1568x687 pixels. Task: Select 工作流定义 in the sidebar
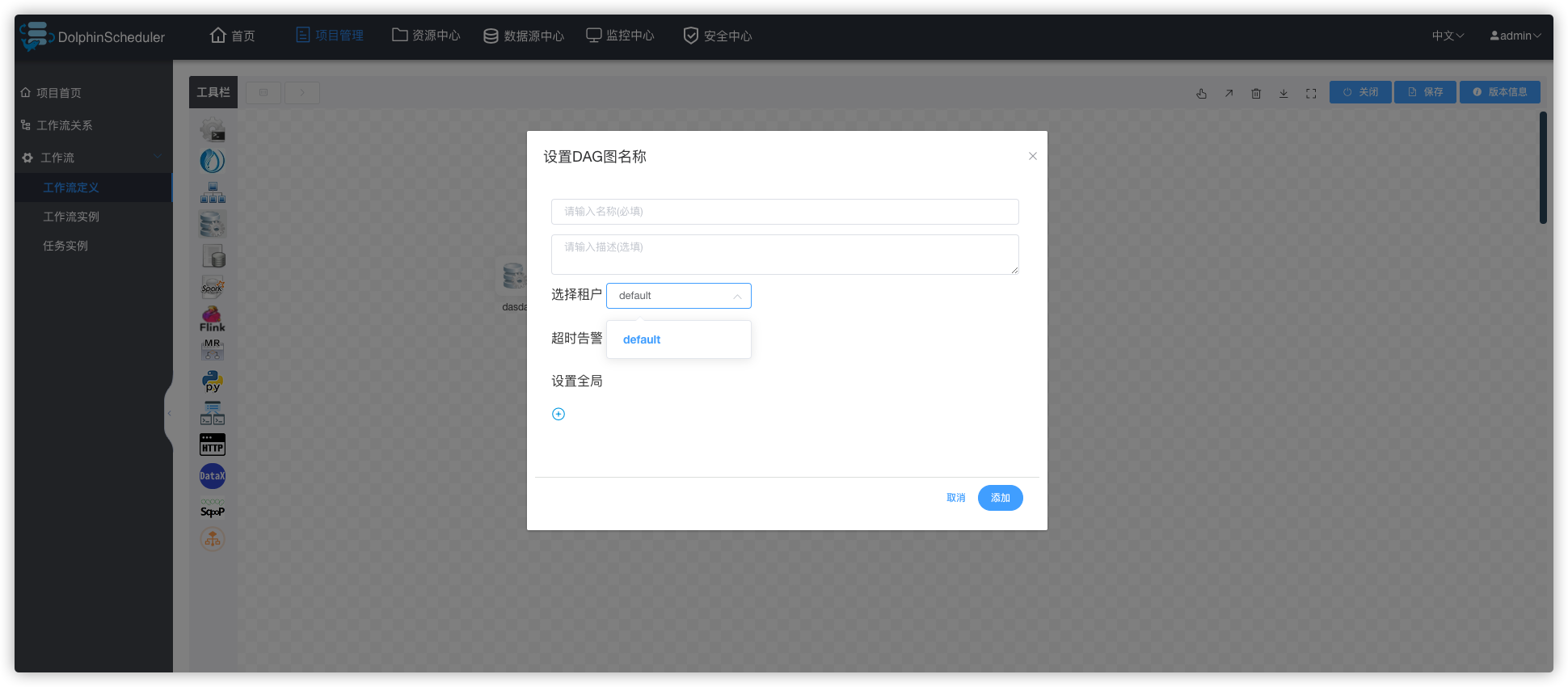pyautogui.click(x=93, y=188)
